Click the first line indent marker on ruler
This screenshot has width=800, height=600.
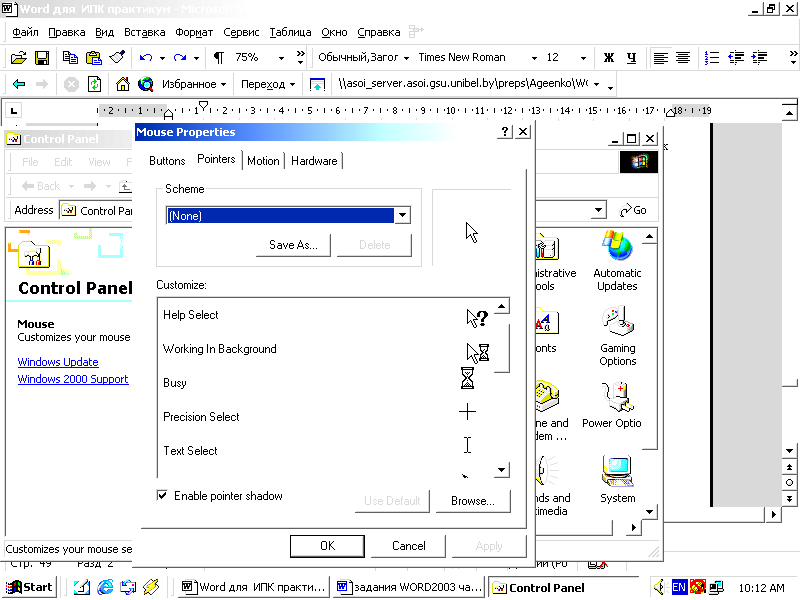(x=204, y=105)
